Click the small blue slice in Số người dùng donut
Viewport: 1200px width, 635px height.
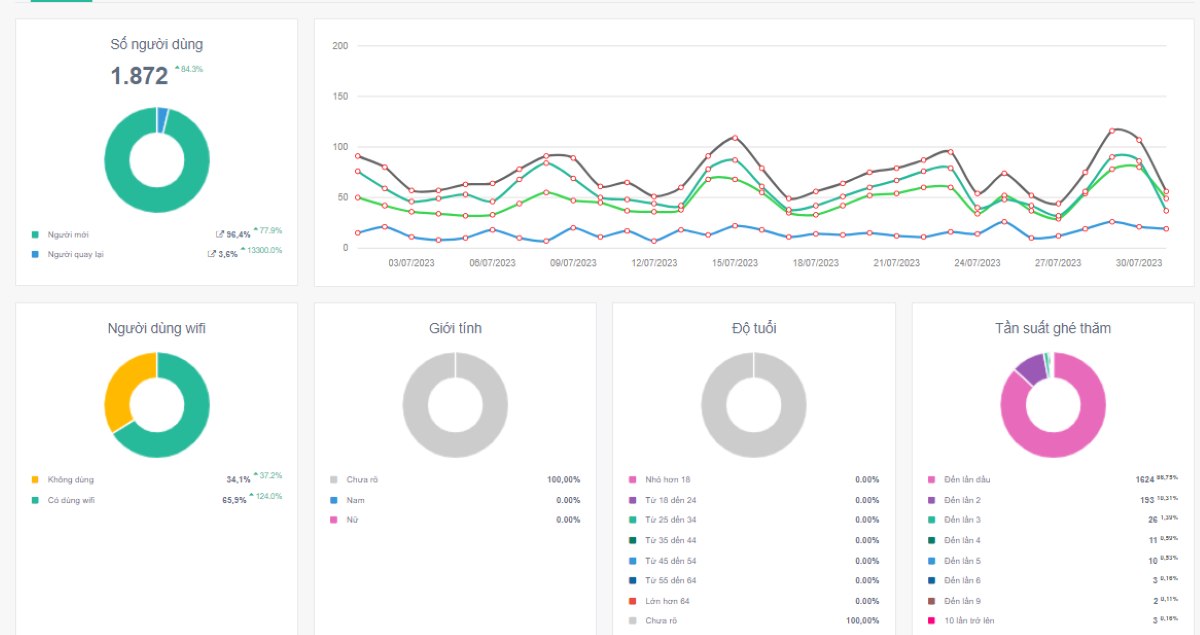(162, 120)
